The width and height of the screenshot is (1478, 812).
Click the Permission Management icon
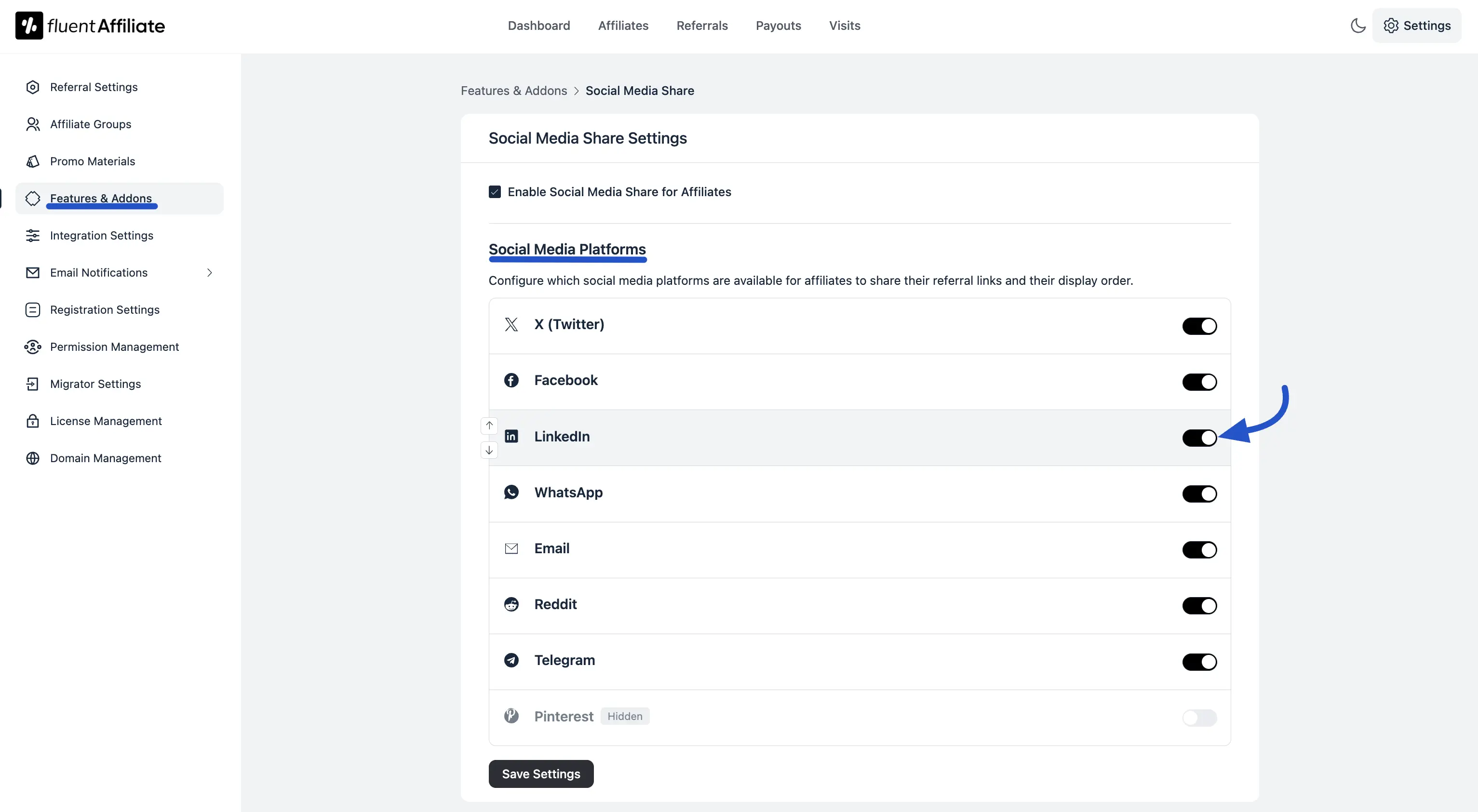[x=33, y=347]
